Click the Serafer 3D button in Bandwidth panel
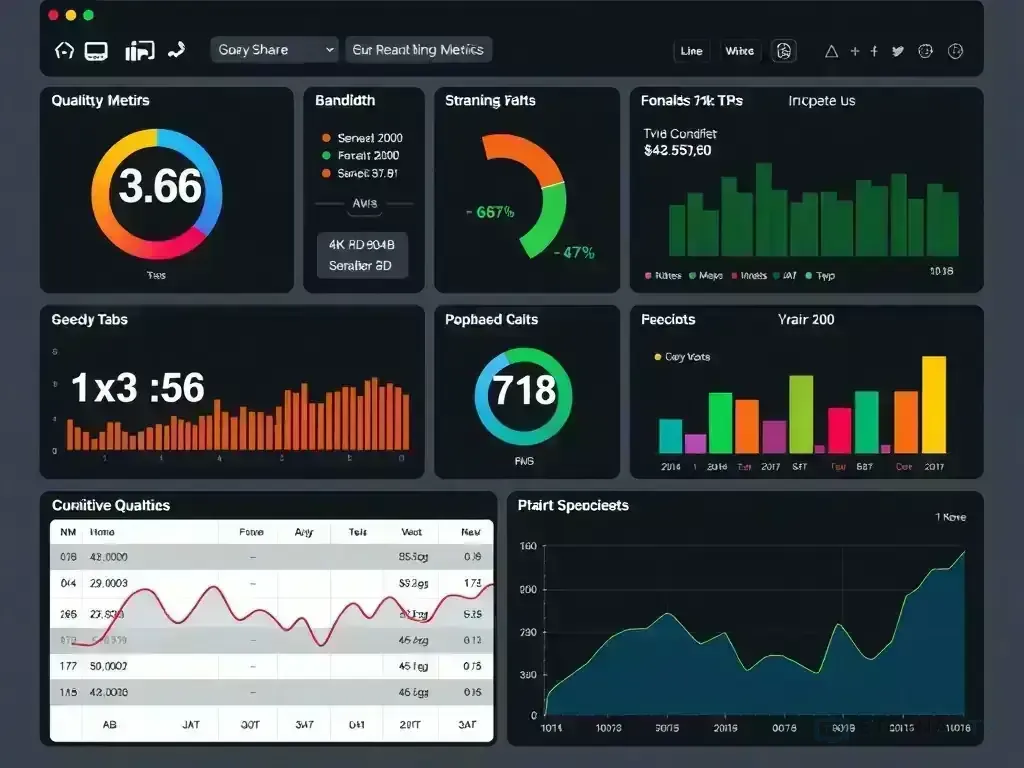Screen dimensions: 1024x768 [363, 265]
